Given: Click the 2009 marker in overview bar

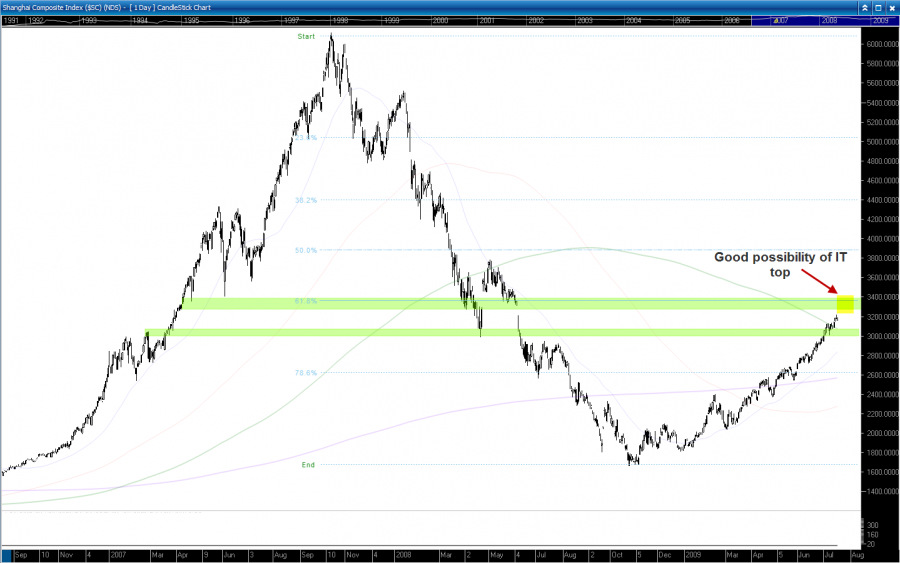Looking at the screenshot, I should pyautogui.click(x=880, y=21).
